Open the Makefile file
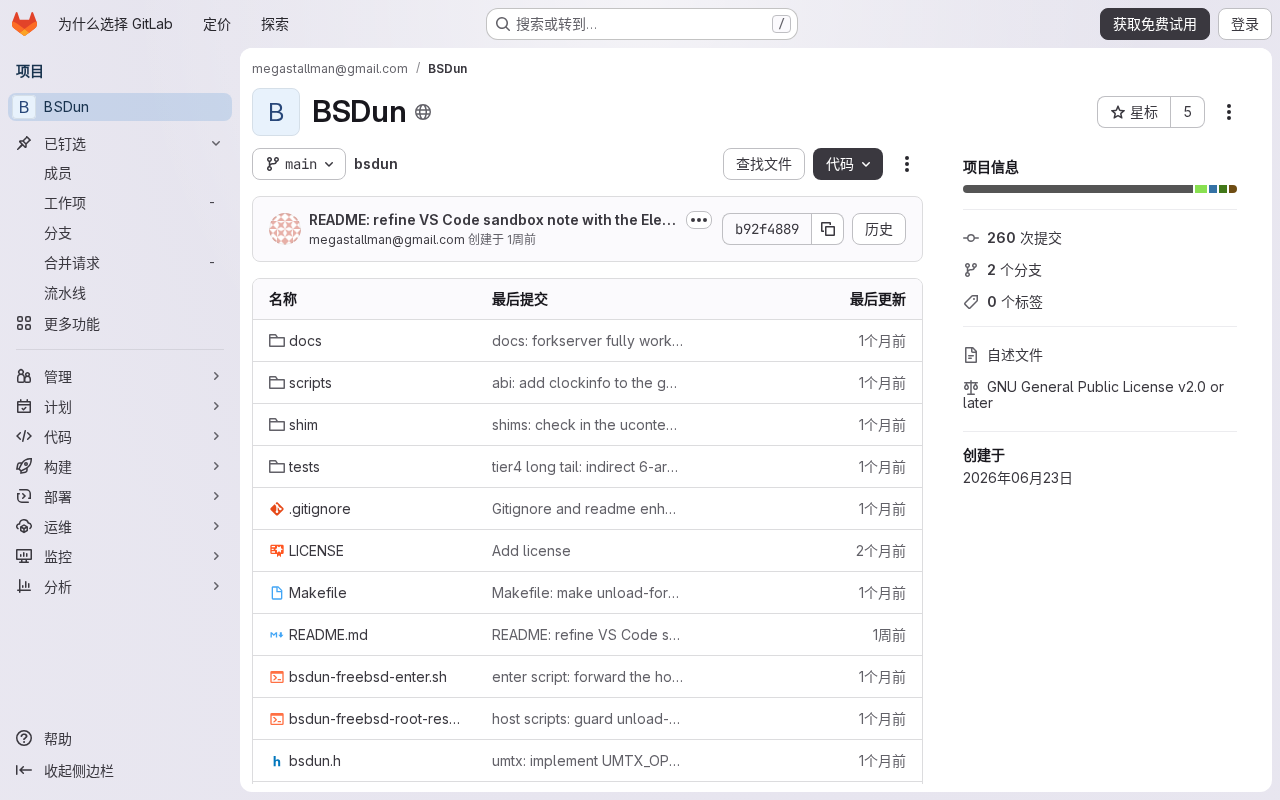The height and width of the screenshot is (800, 1280). tap(318, 593)
